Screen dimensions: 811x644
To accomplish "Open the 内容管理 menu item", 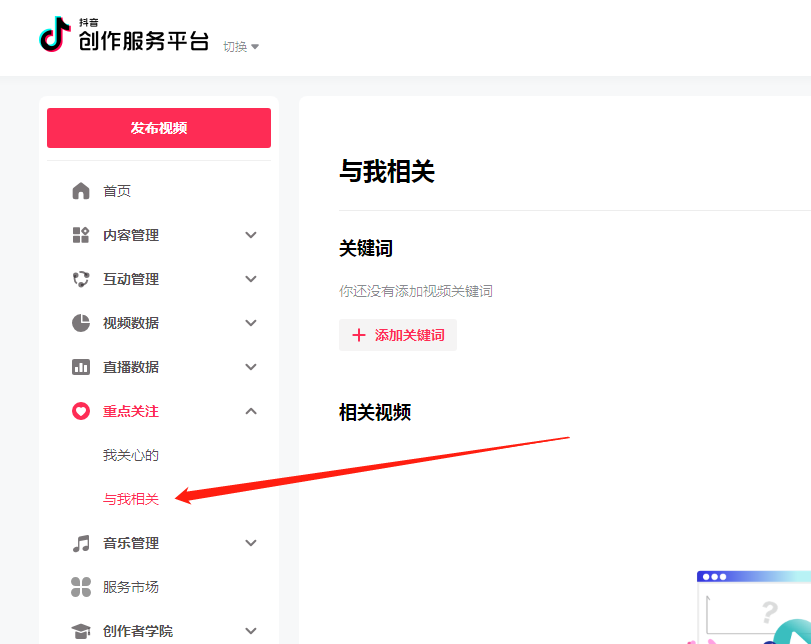I will 131,235.
